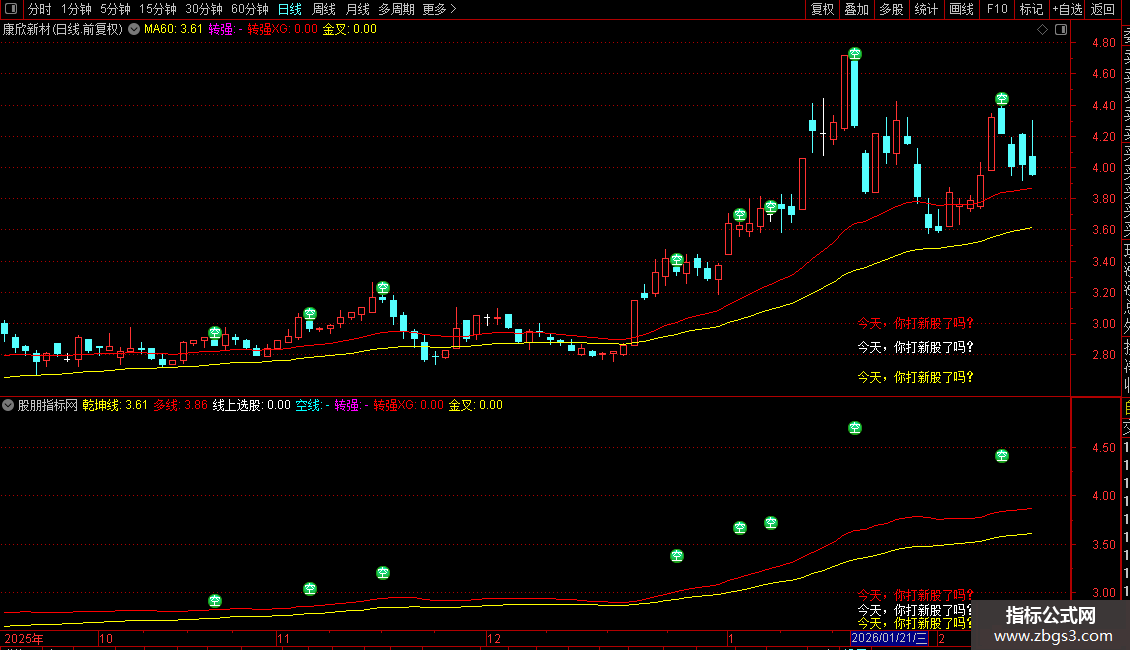Viewport: 1130px width, 650px height.
Task: Click the 多线: 3.86 label
Action: click(180, 405)
